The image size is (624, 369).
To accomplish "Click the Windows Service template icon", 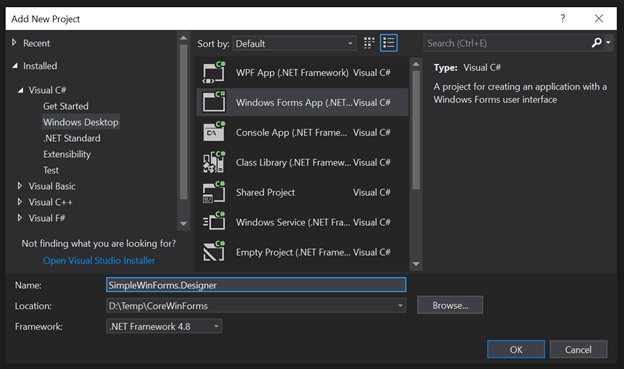I will point(214,222).
